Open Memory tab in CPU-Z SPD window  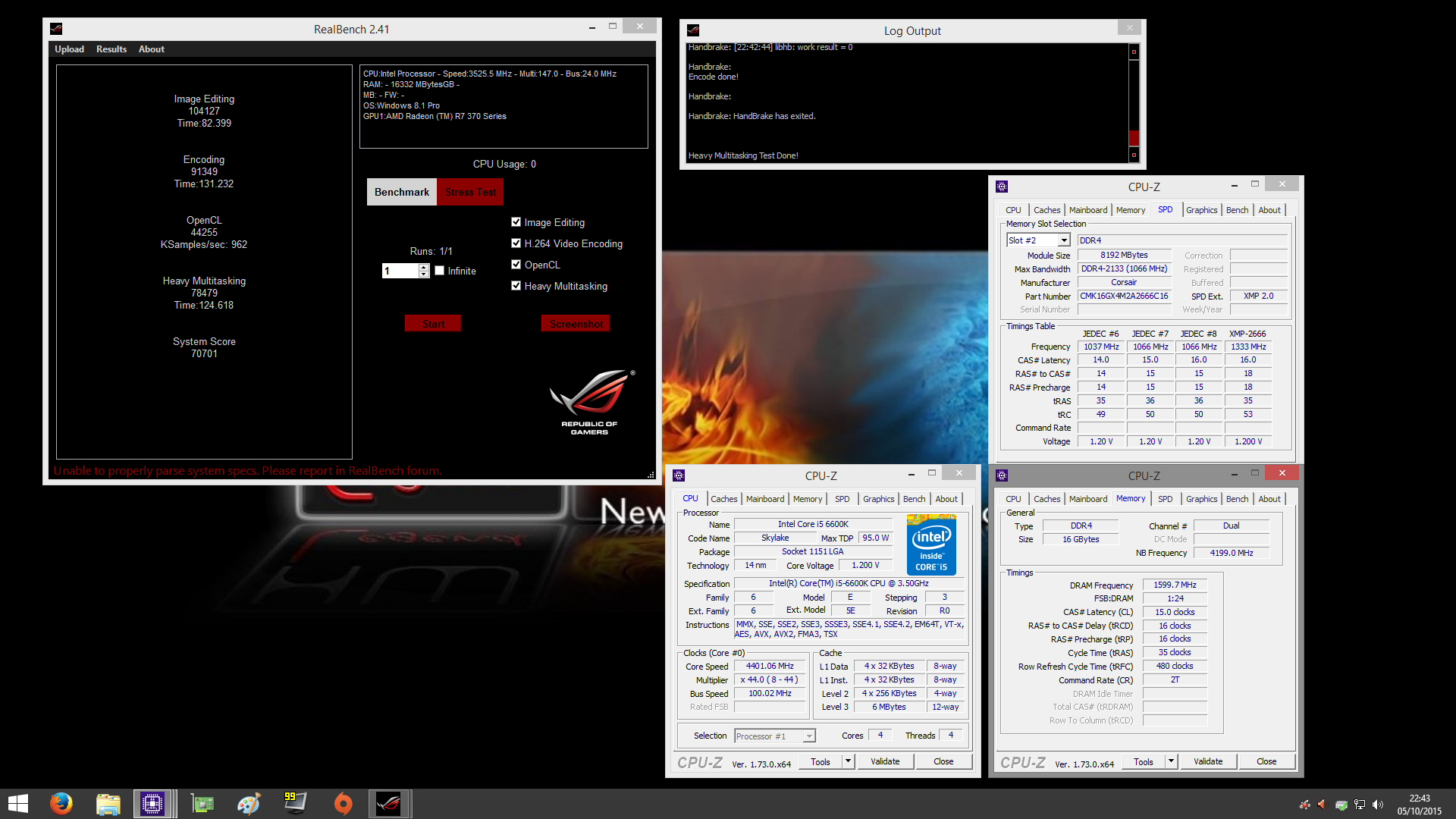tap(1130, 210)
